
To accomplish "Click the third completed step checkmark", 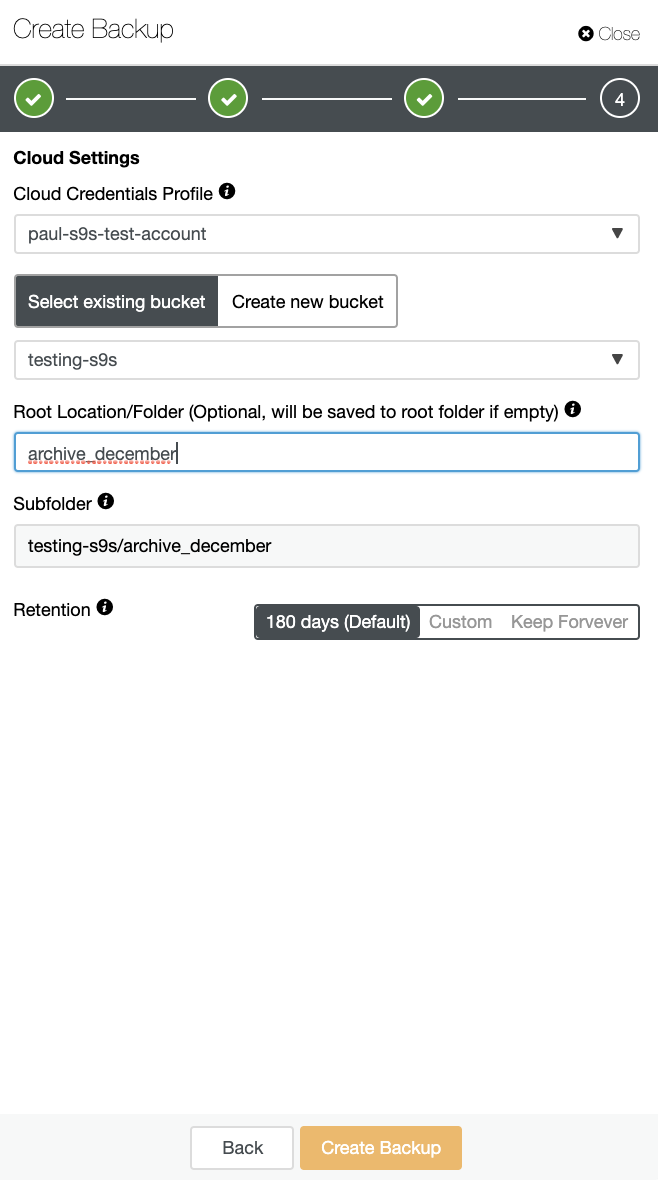I will tap(424, 99).
